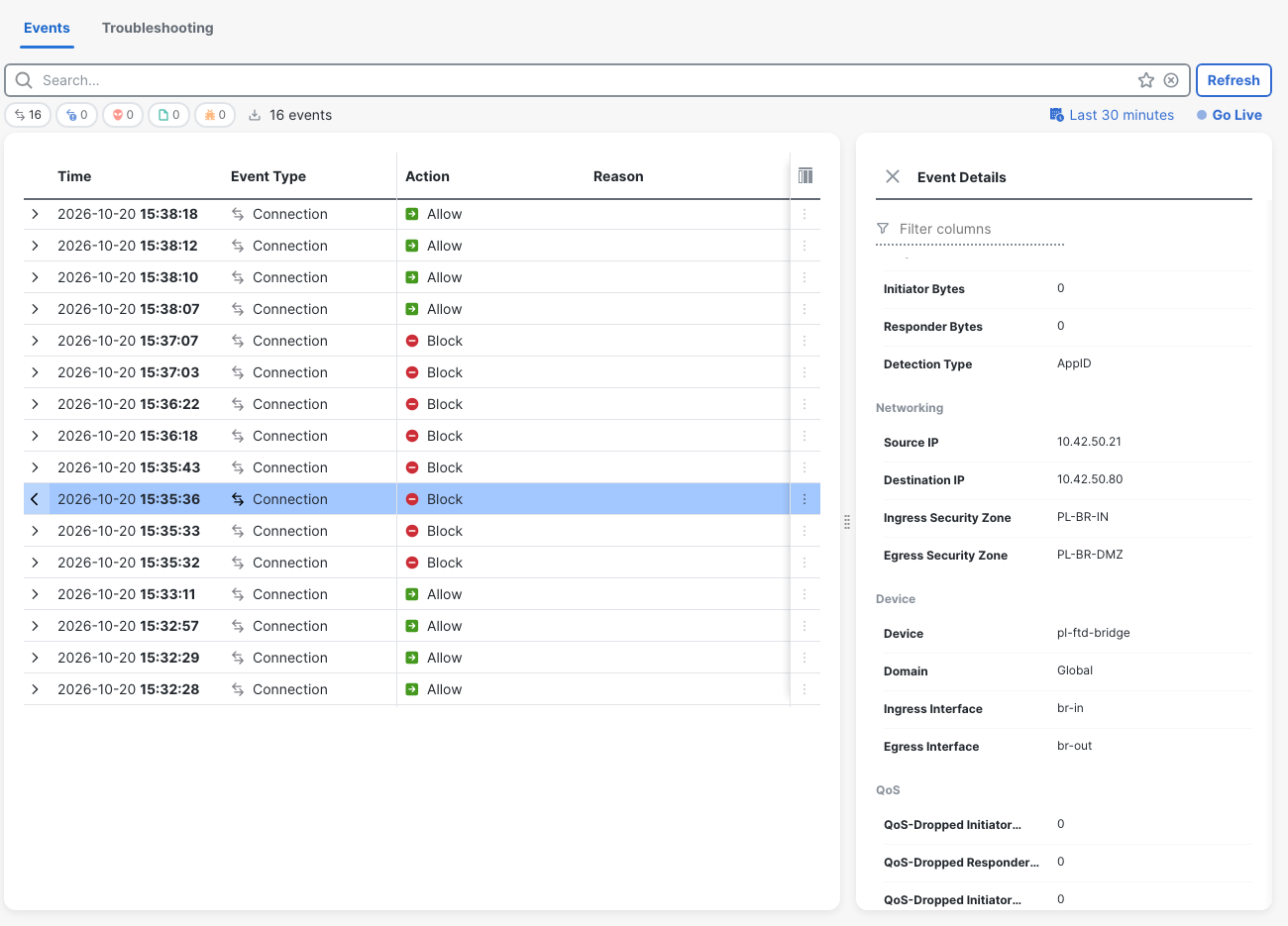The image size is (1288, 926).
Task: Click the Event Type column header
Action: [268, 176]
